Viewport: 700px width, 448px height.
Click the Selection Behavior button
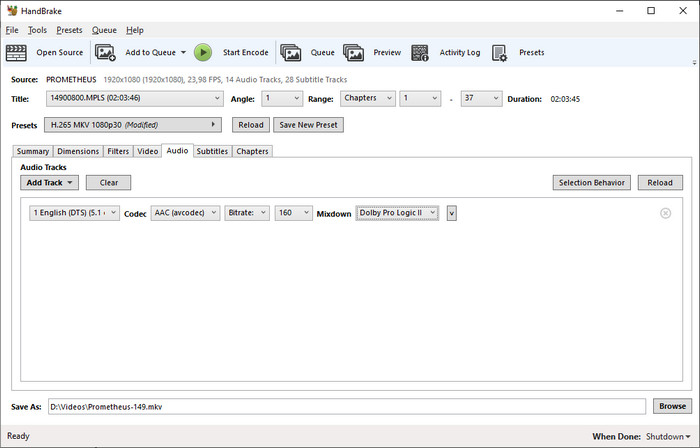coord(592,183)
